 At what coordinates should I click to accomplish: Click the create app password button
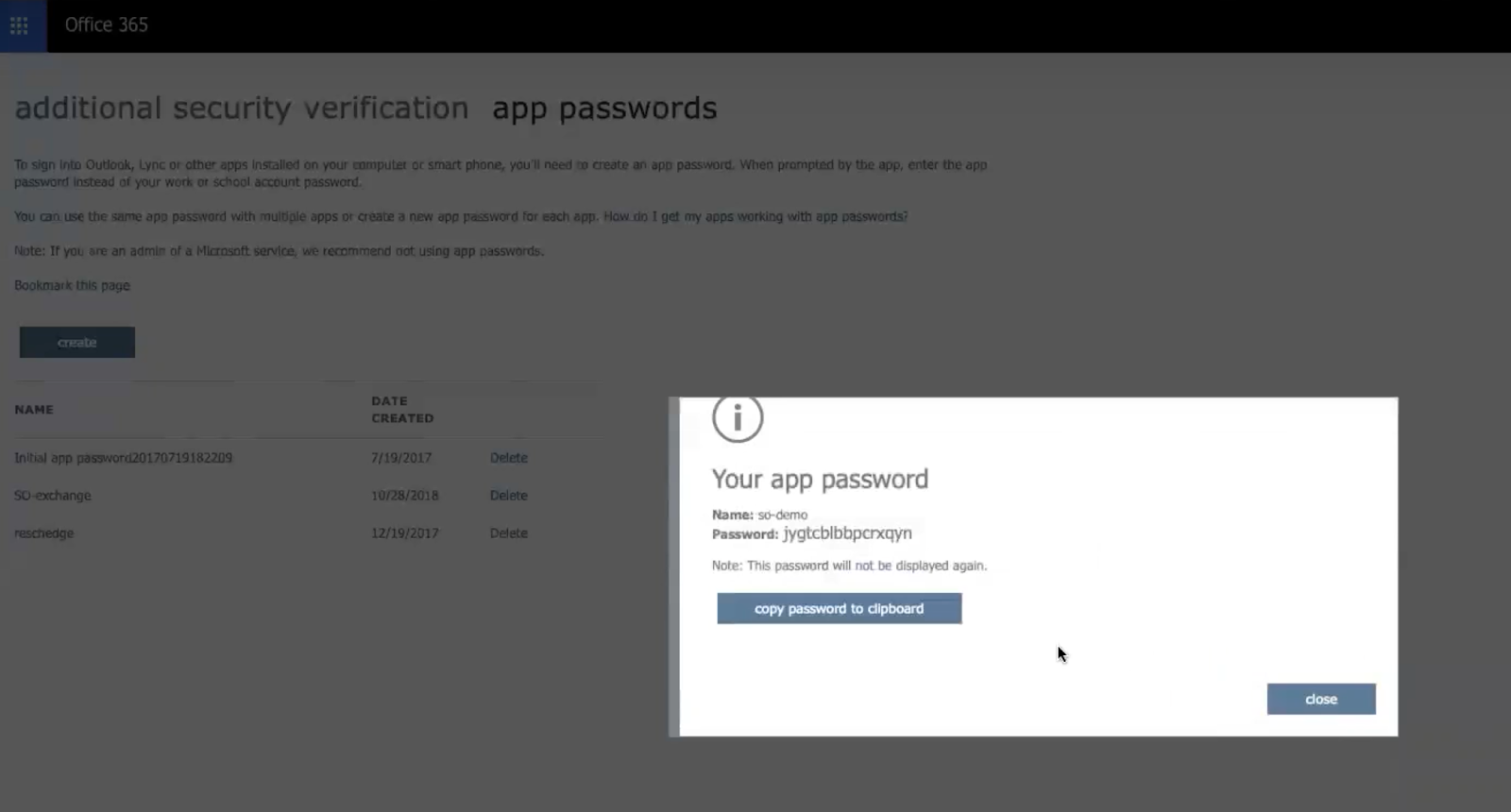[x=77, y=343]
